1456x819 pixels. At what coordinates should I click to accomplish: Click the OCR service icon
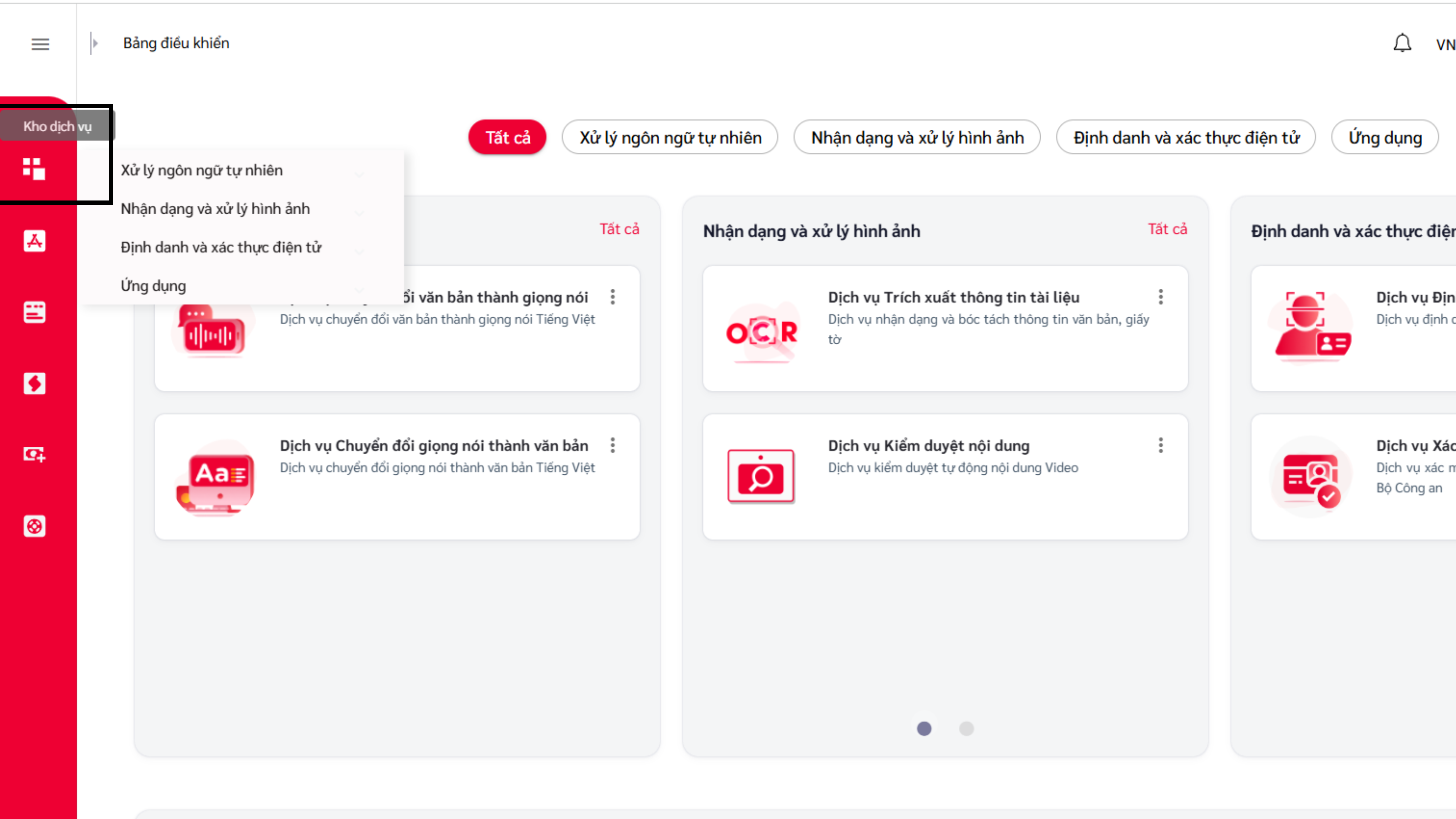tap(761, 333)
